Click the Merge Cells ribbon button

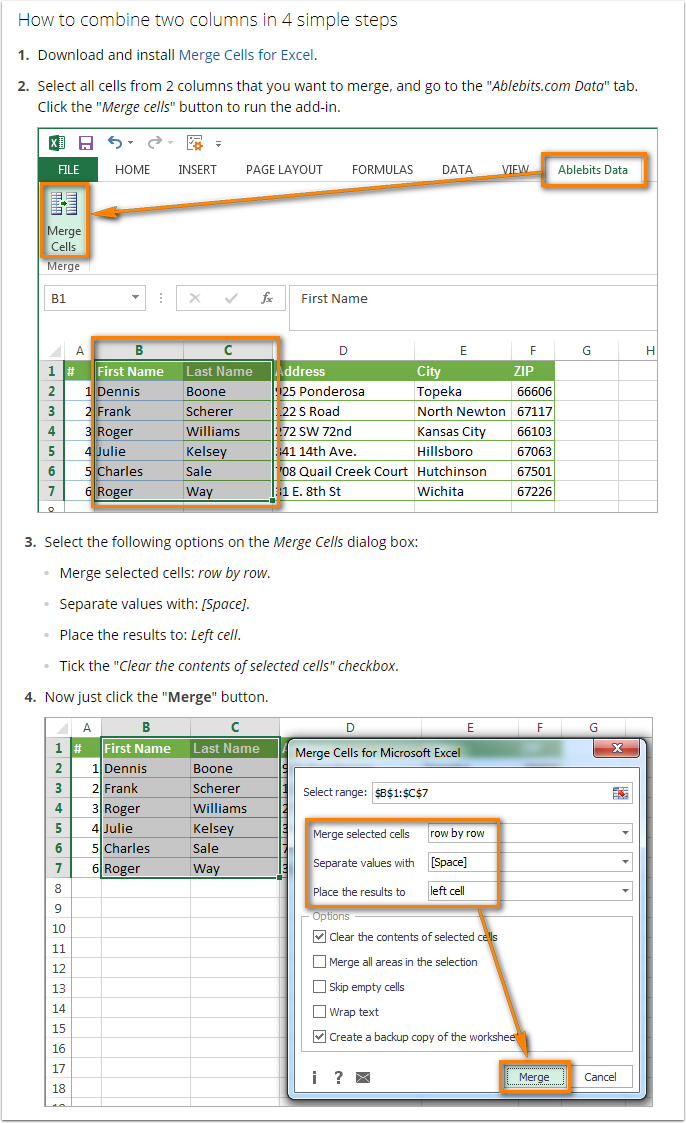64,222
